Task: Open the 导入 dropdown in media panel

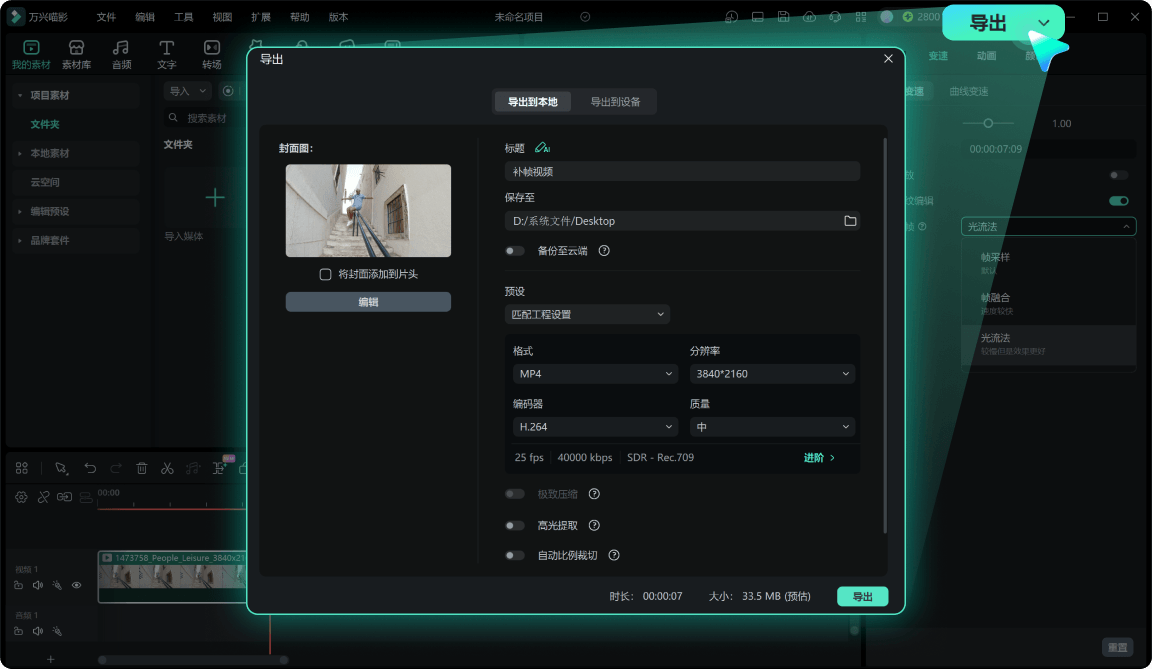Action: (x=187, y=91)
